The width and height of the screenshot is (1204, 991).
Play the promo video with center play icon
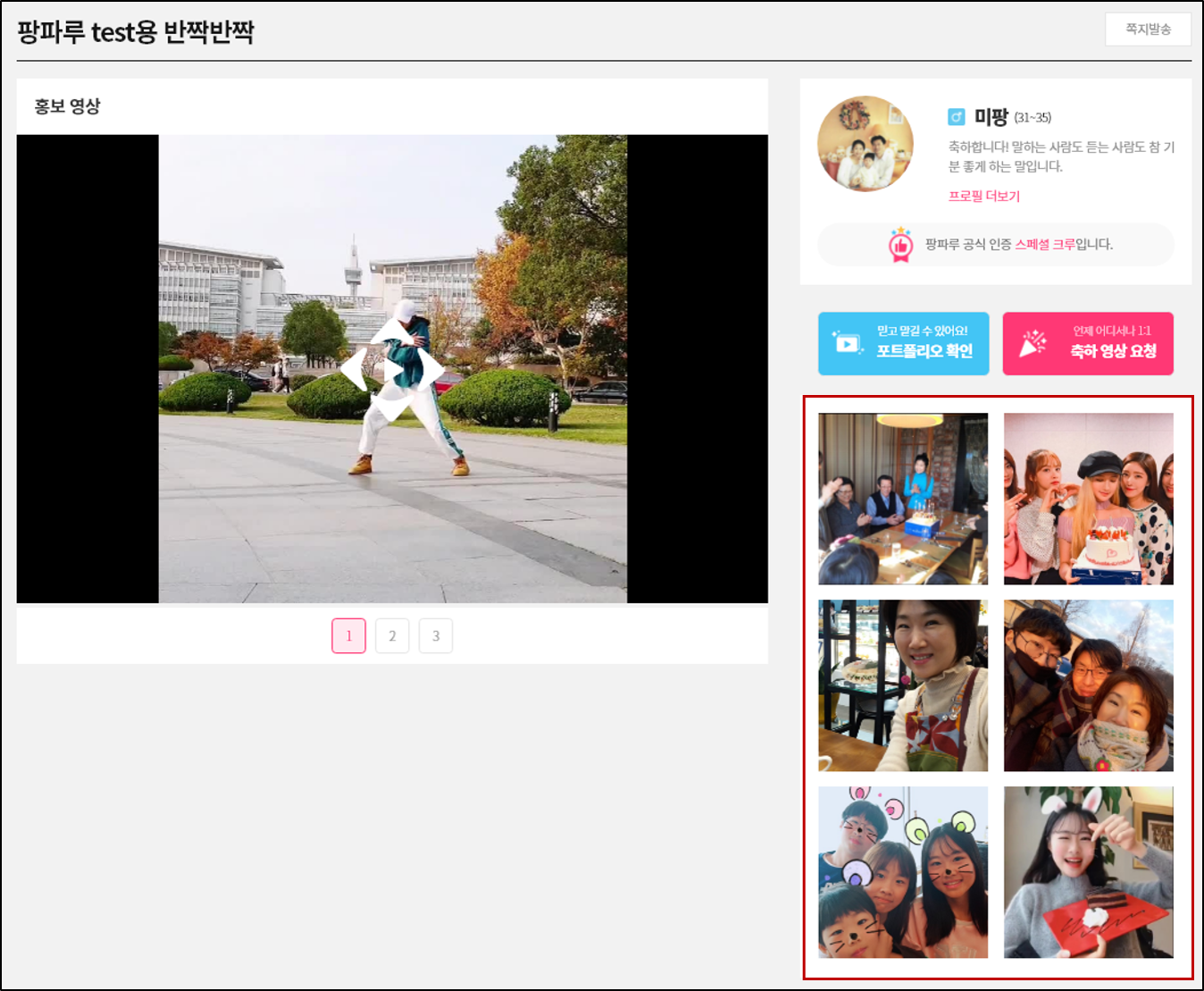pyautogui.click(x=393, y=369)
